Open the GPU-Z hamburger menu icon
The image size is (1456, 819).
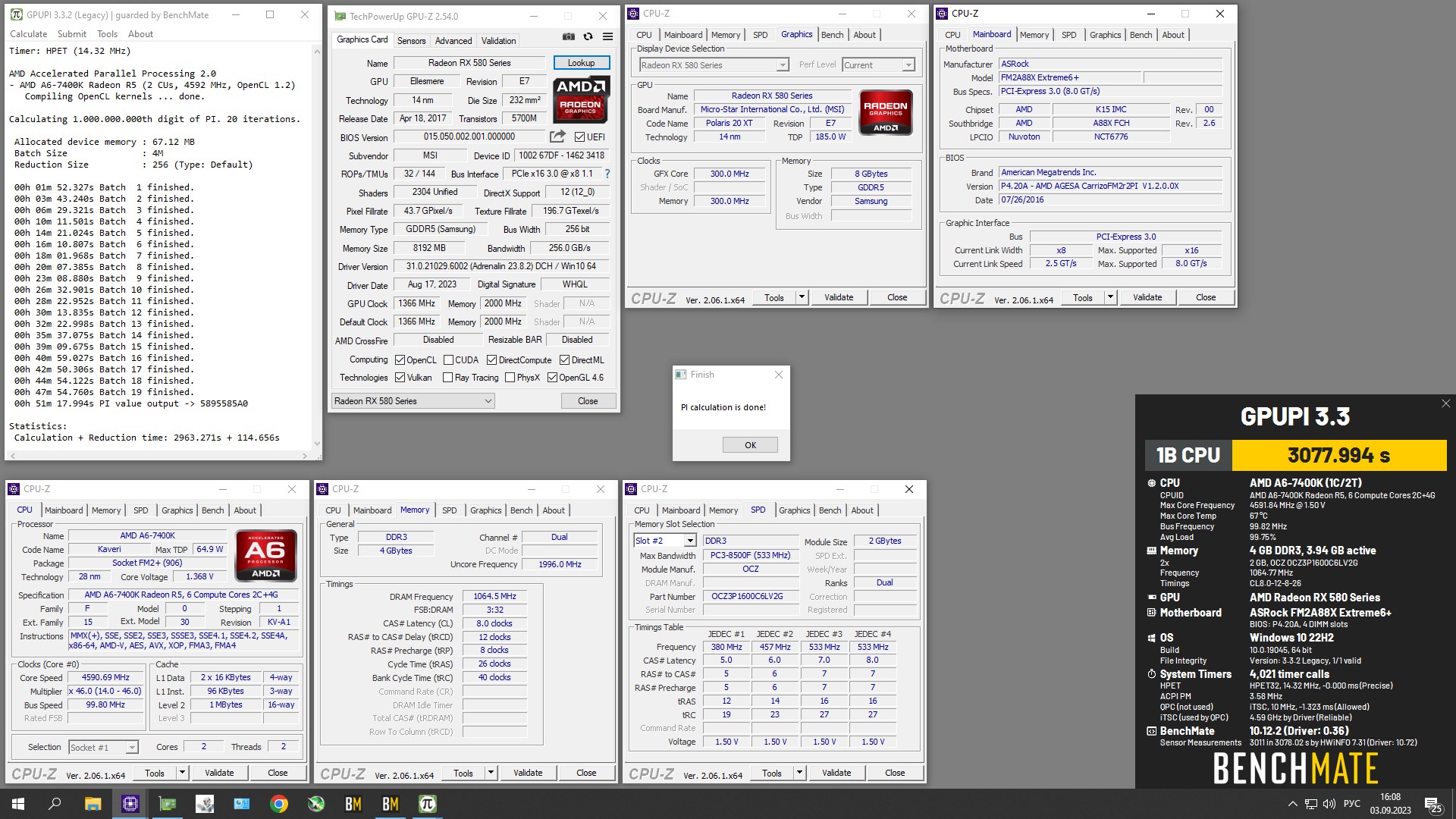coord(607,36)
